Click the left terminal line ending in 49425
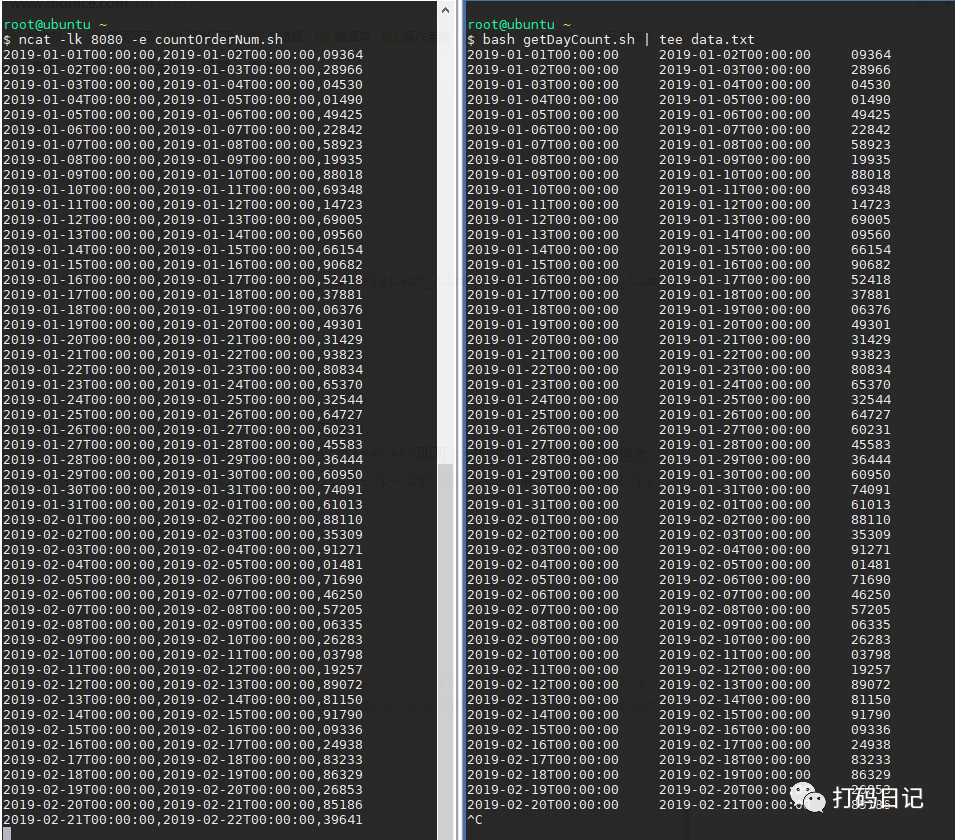The height and width of the screenshot is (840, 955). (x=183, y=115)
